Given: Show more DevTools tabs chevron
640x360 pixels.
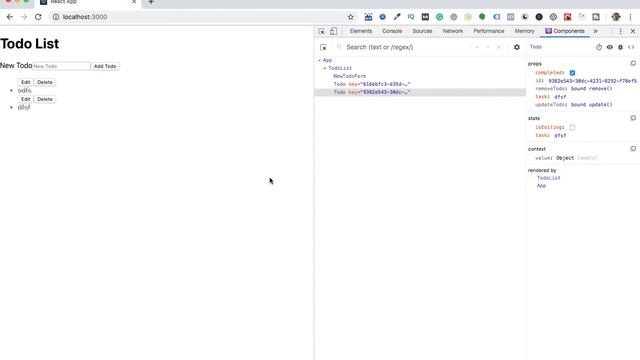Looking at the screenshot, I should (596, 31).
